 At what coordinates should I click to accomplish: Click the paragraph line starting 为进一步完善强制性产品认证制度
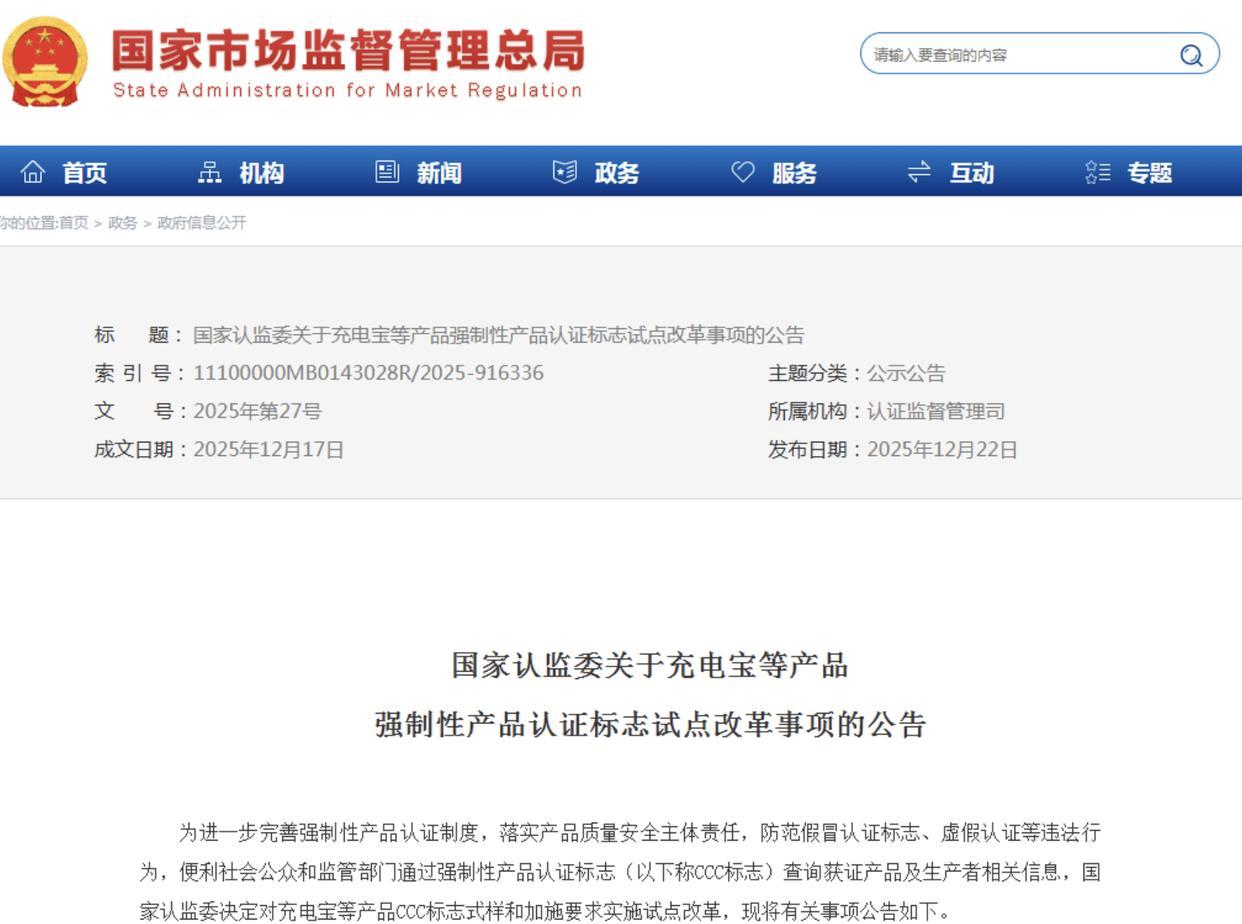[x=640, y=832]
